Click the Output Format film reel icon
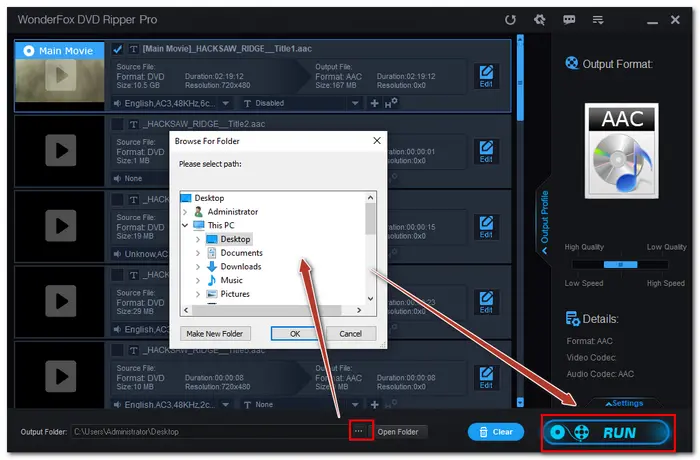This screenshot has height=460, width=700. (x=572, y=63)
